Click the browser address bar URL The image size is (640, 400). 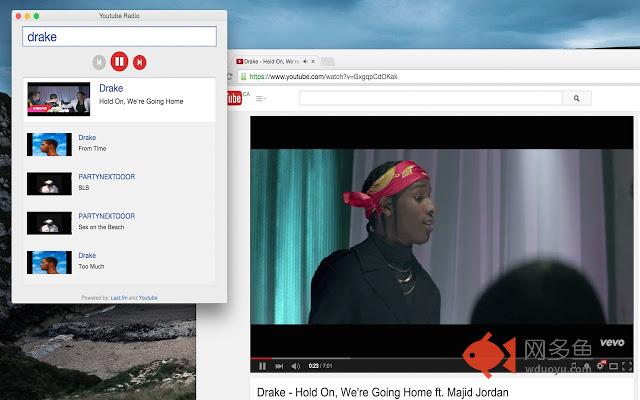[x=323, y=77]
